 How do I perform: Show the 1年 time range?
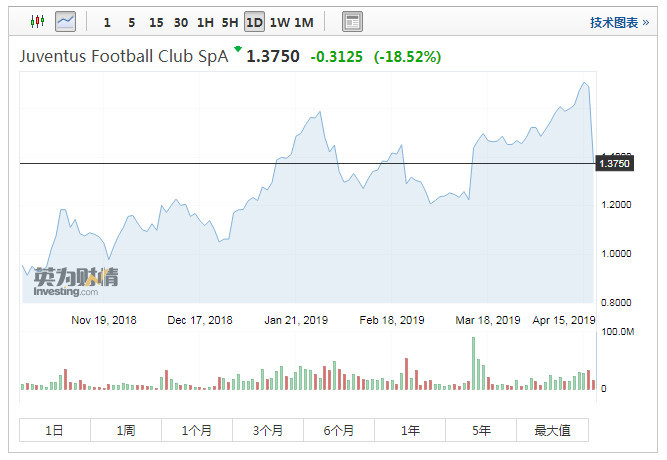point(410,430)
